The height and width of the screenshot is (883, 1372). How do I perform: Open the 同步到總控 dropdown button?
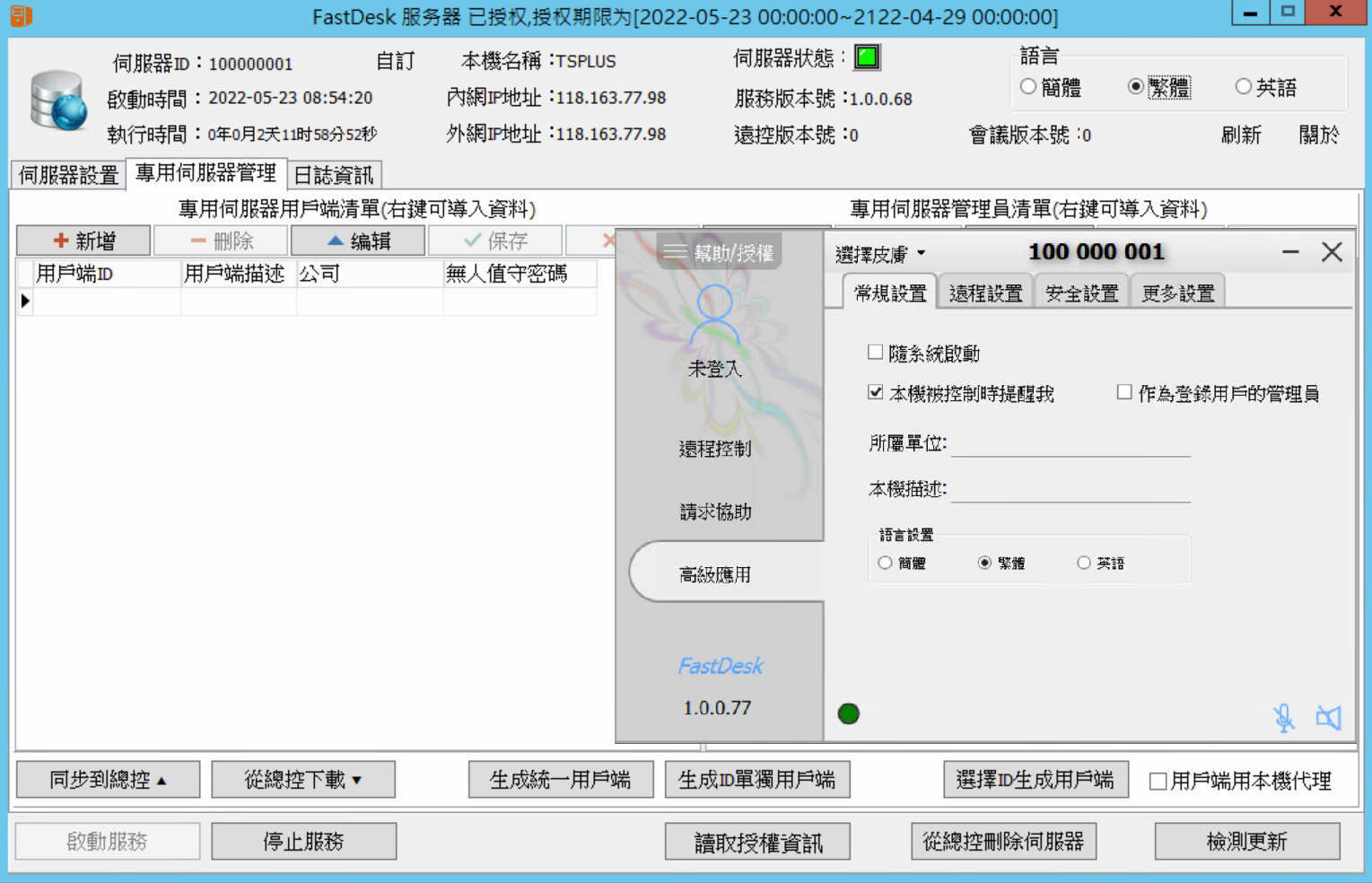(x=108, y=780)
